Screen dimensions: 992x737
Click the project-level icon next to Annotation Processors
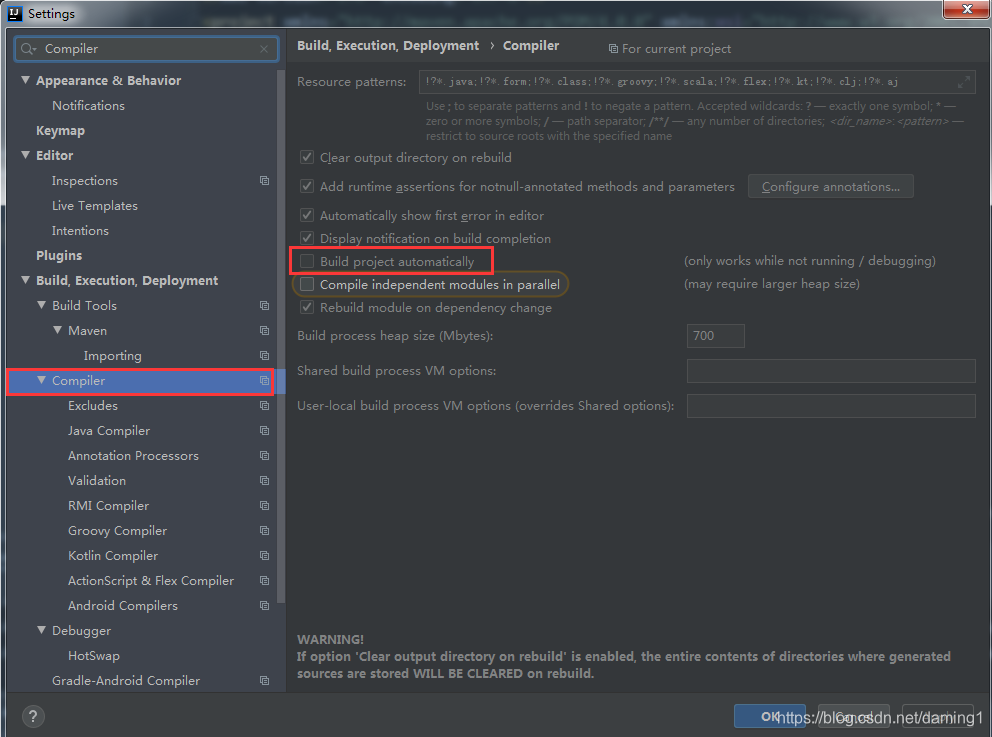(264, 455)
